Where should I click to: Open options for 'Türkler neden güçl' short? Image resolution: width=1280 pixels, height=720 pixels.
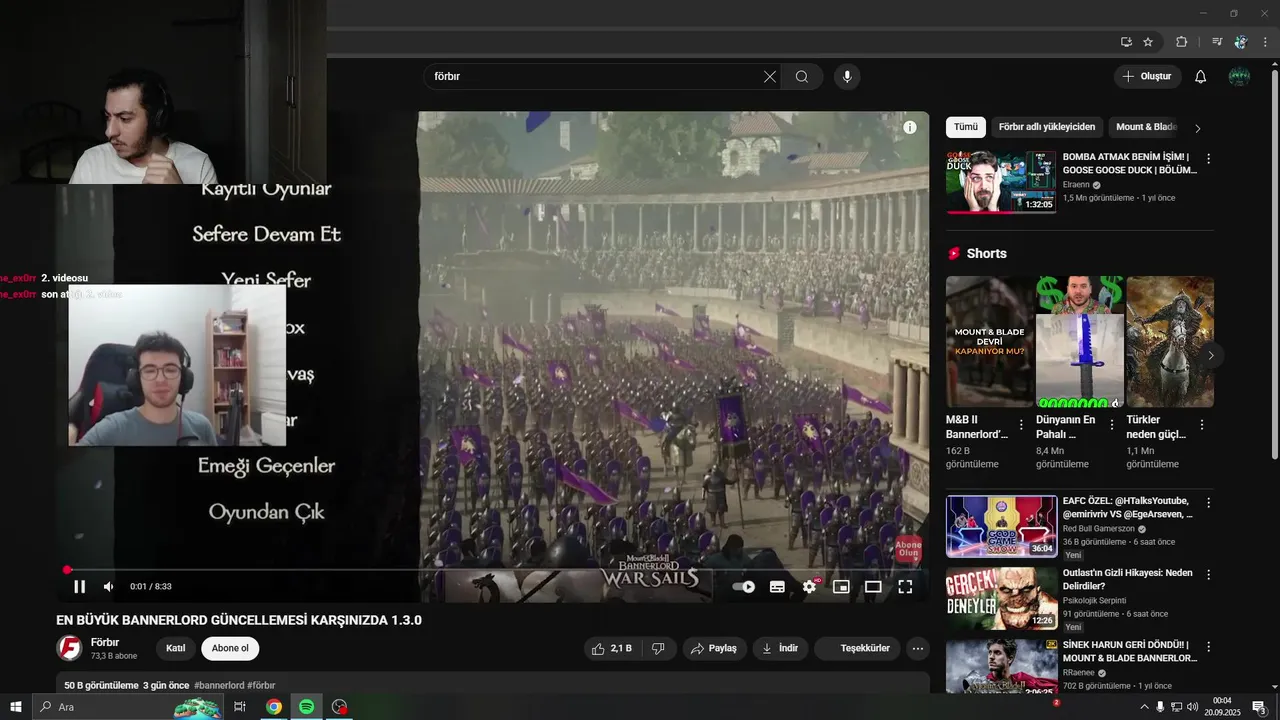(x=1202, y=425)
